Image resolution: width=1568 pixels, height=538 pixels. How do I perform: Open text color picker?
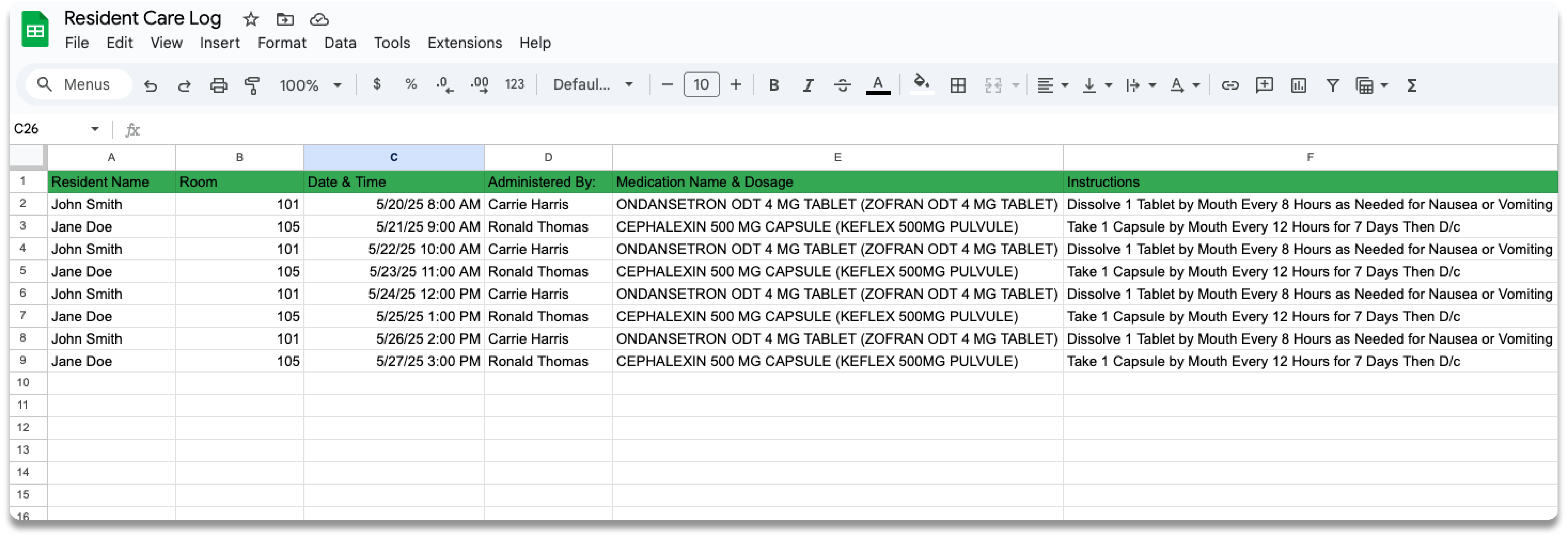878,85
